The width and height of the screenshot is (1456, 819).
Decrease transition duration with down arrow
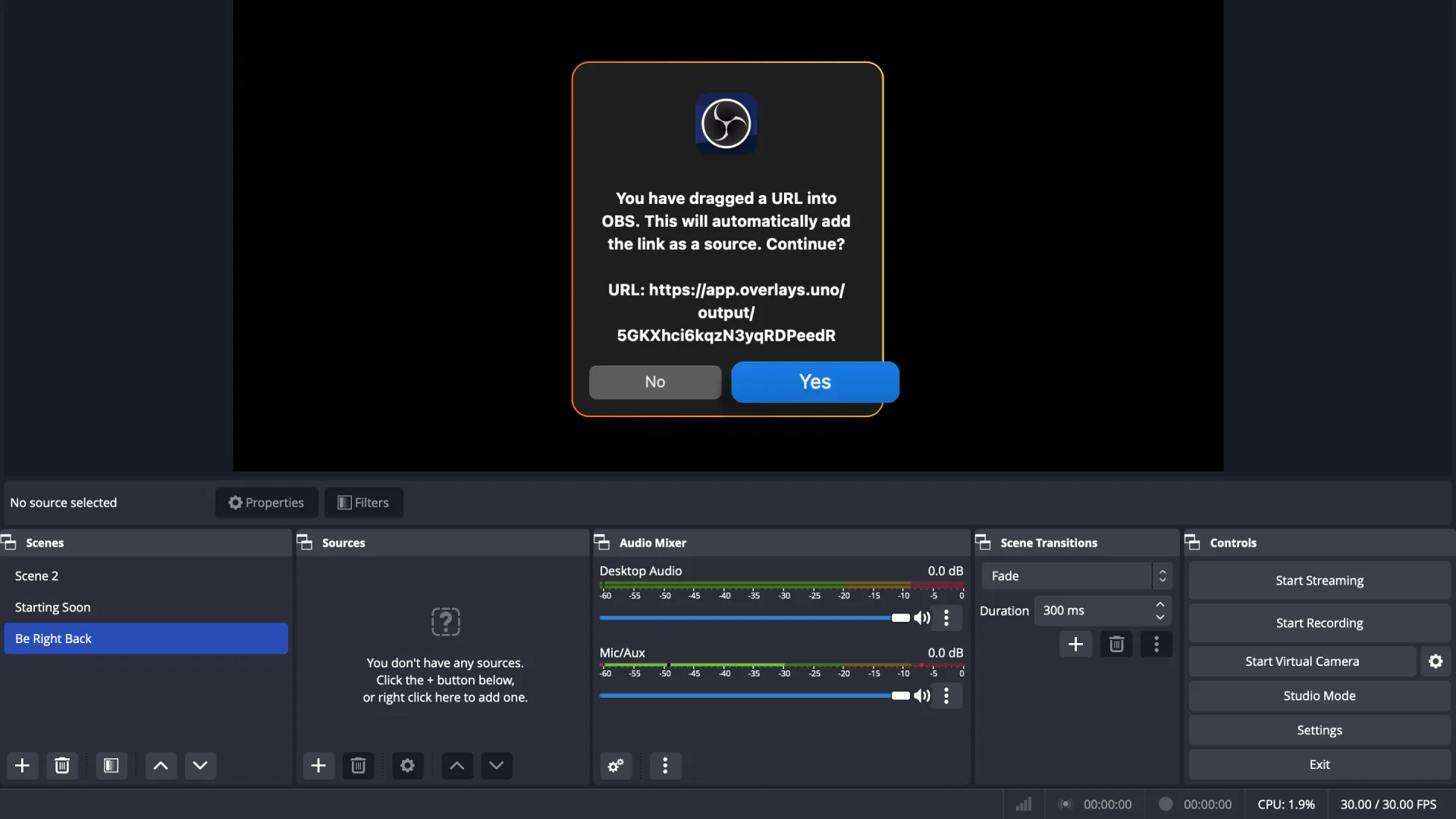[1160, 617]
